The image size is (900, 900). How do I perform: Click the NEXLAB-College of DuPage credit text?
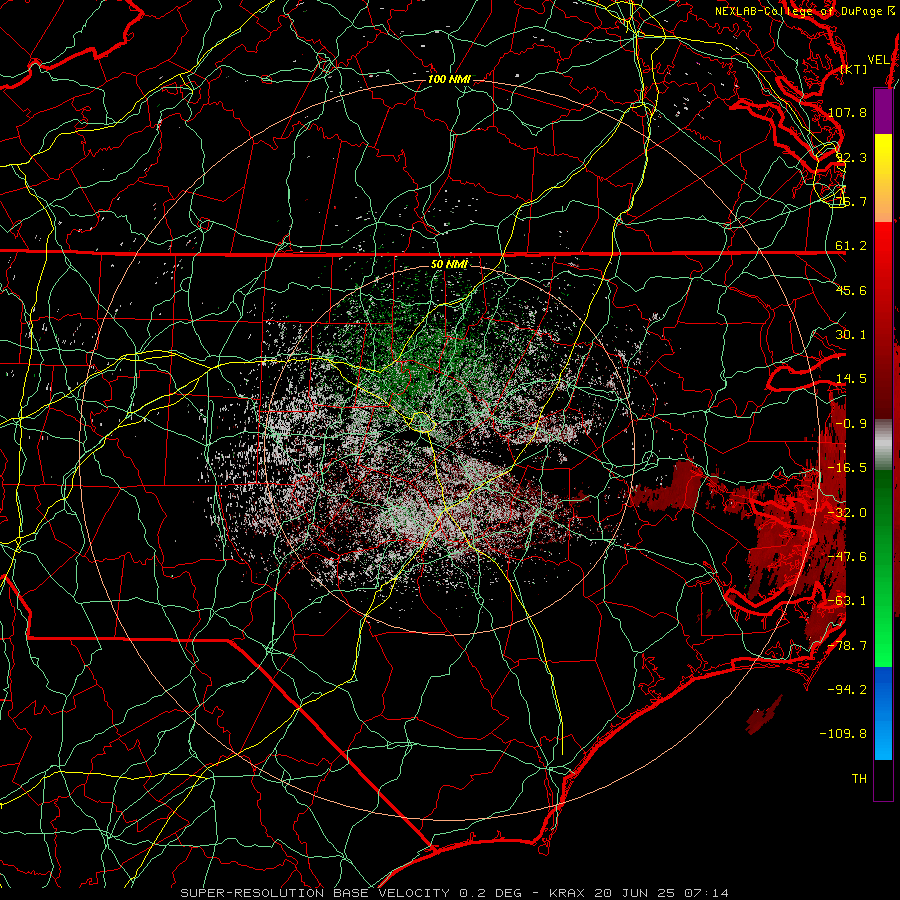pos(802,11)
